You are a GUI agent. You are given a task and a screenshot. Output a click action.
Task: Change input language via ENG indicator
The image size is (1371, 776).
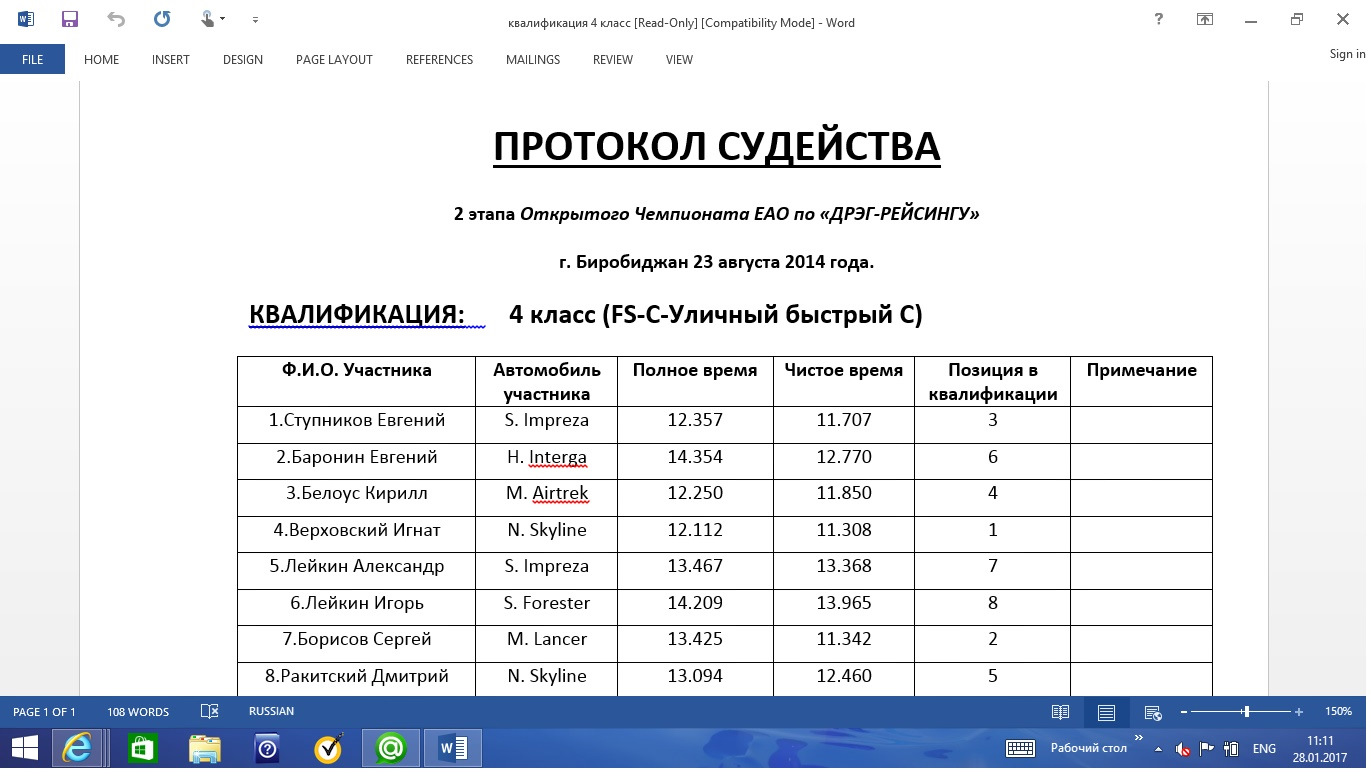pyautogui.click(x=1264, y=747)
